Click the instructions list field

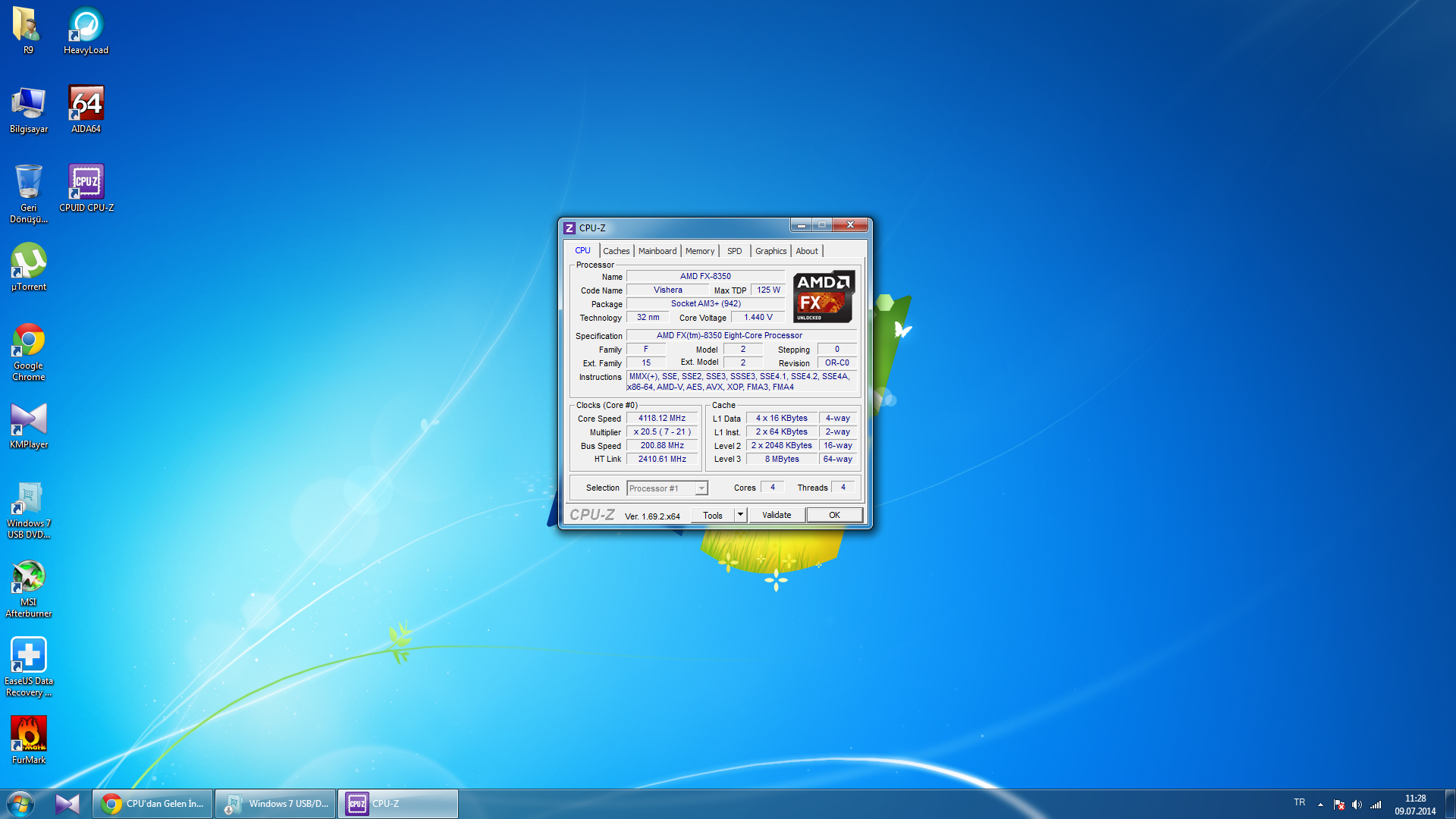pyautogui.click(x=742, y=381)
